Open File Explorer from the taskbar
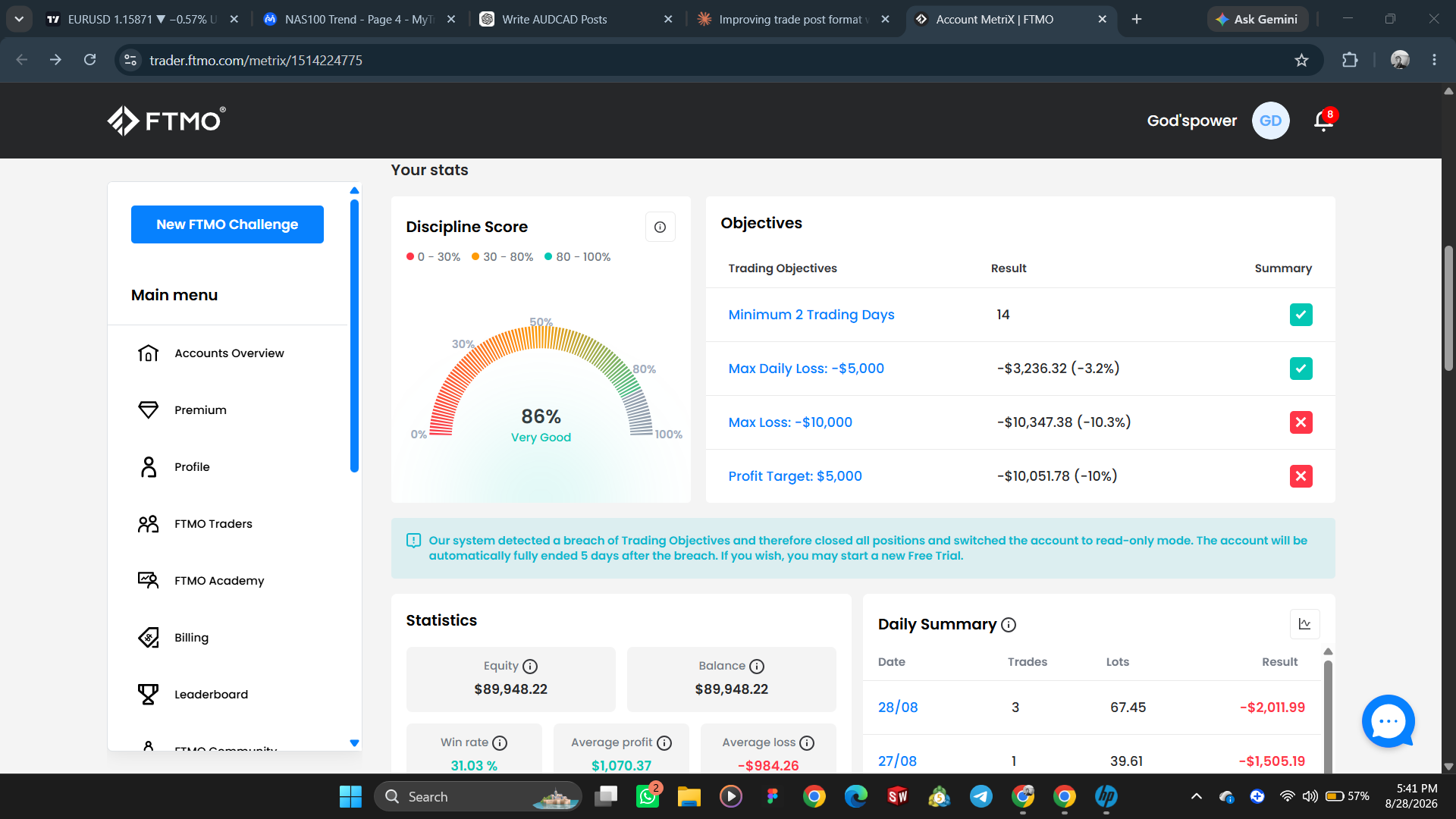Screen dimensions: 1456x819 pyautogui.click(x=689, y=796)
